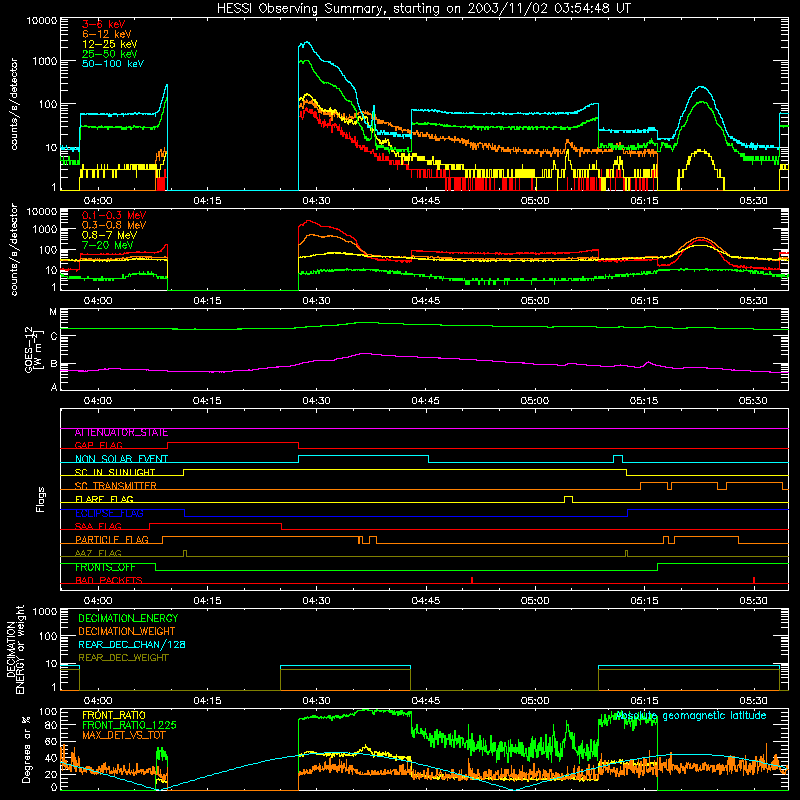This screenshot has height=800, width=800.
Task: Select the NON_SOLAR_EVENT flag label
Action: 121,459
